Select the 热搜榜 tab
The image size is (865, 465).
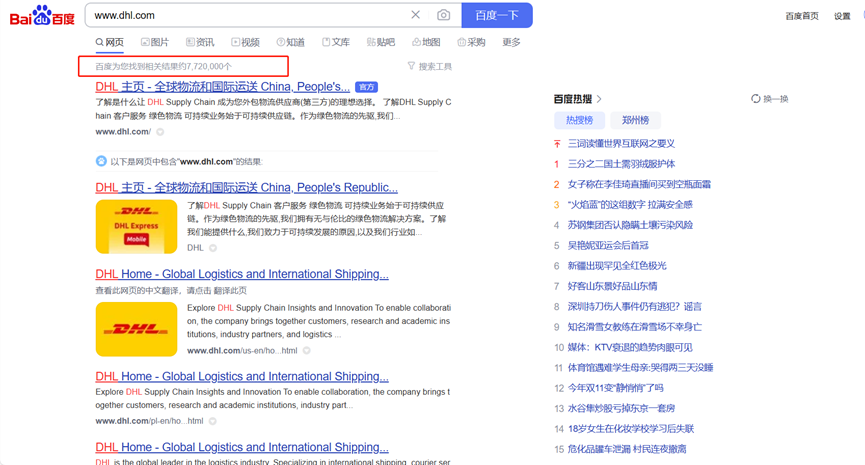579,120
